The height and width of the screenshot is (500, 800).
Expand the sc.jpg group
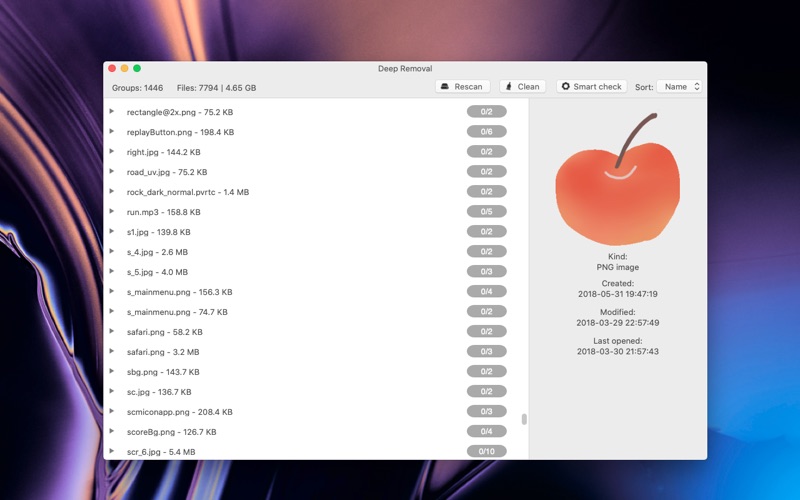pos(112,391)
